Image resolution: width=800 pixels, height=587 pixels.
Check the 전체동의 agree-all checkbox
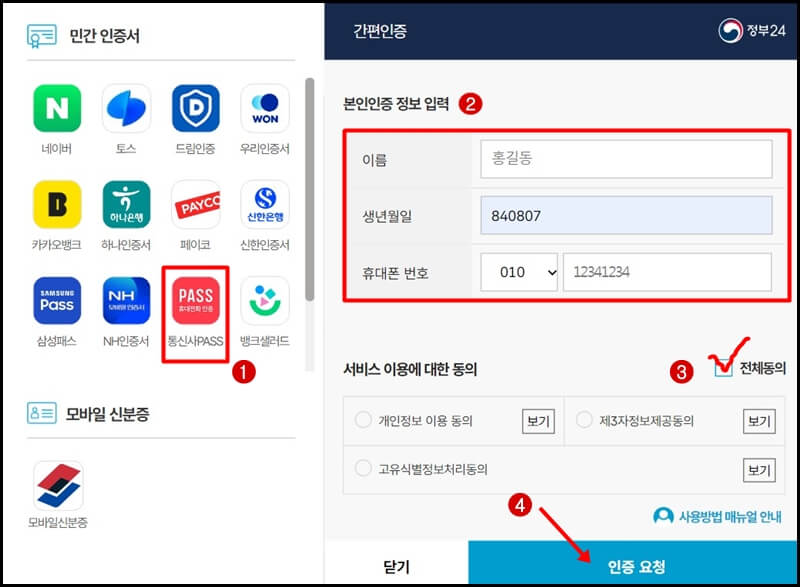[723, 368]
